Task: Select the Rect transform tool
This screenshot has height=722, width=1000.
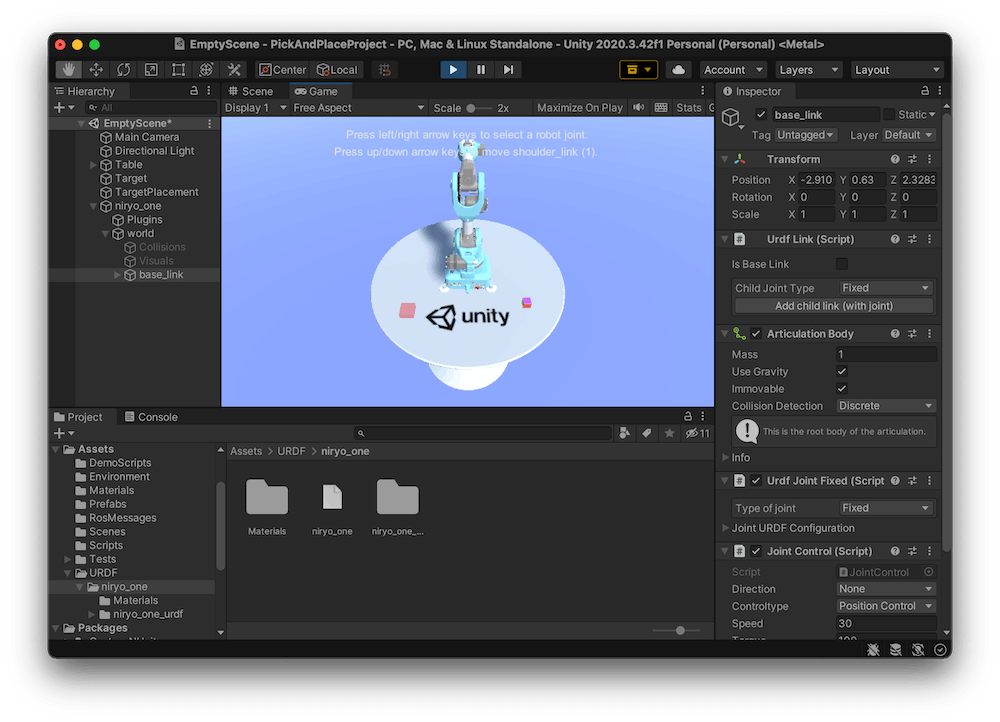Action: point(179,70)
